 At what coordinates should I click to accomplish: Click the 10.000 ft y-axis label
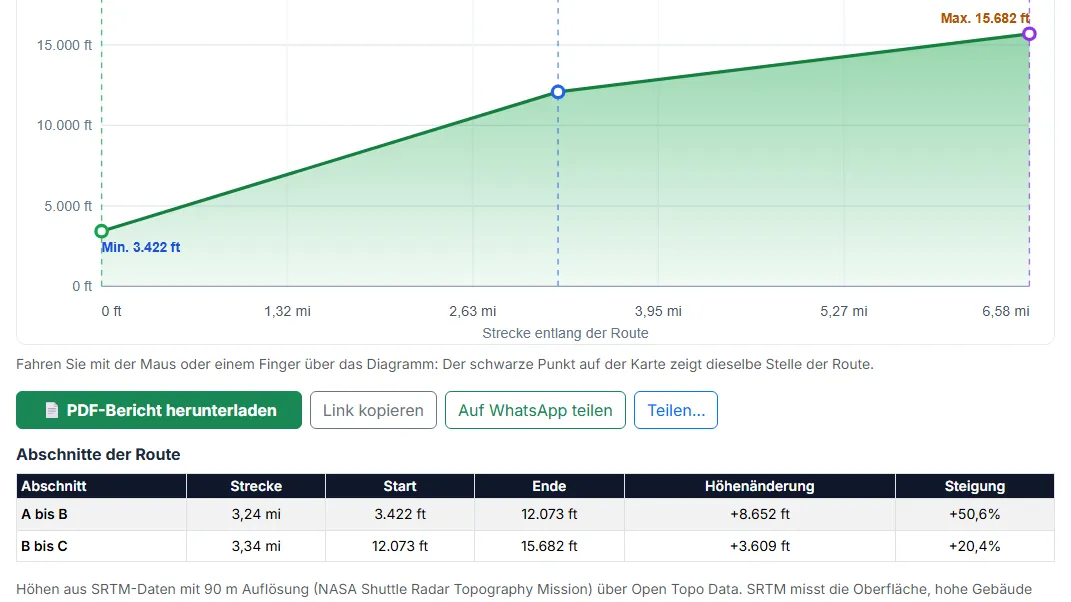(x=64, y=125)
